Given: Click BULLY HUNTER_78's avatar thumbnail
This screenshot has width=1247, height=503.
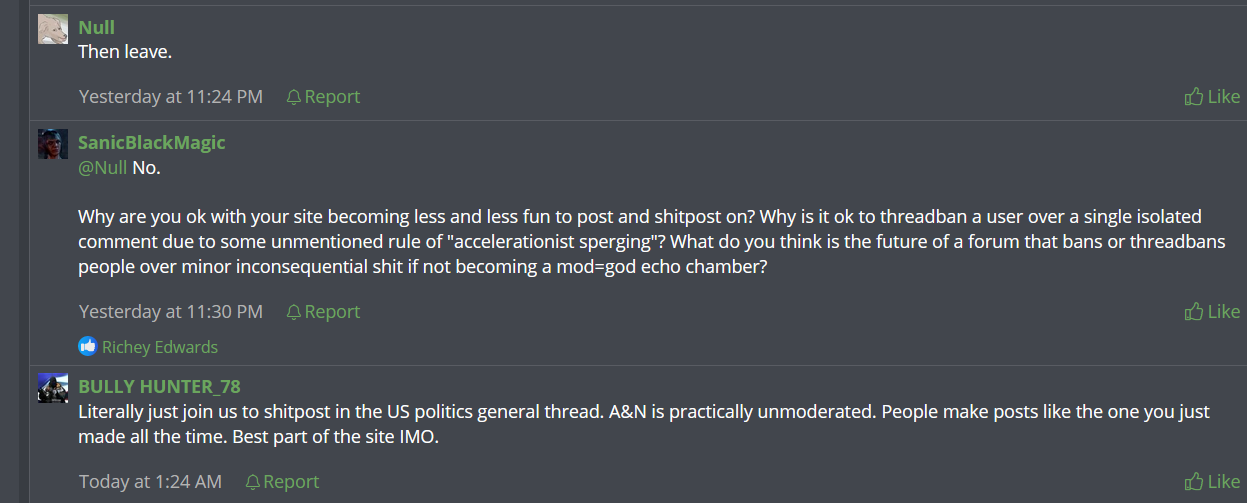Looking at the screenshot, I should click(x=53, y=388).
